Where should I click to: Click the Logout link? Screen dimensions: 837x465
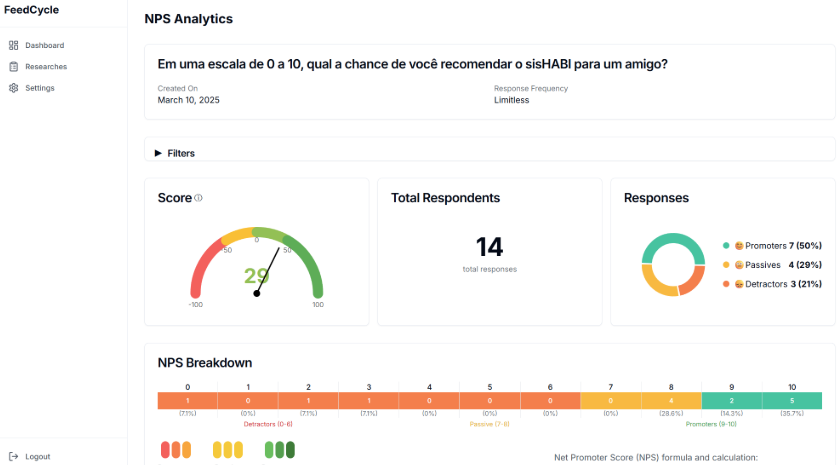click(x=29, y=456)
